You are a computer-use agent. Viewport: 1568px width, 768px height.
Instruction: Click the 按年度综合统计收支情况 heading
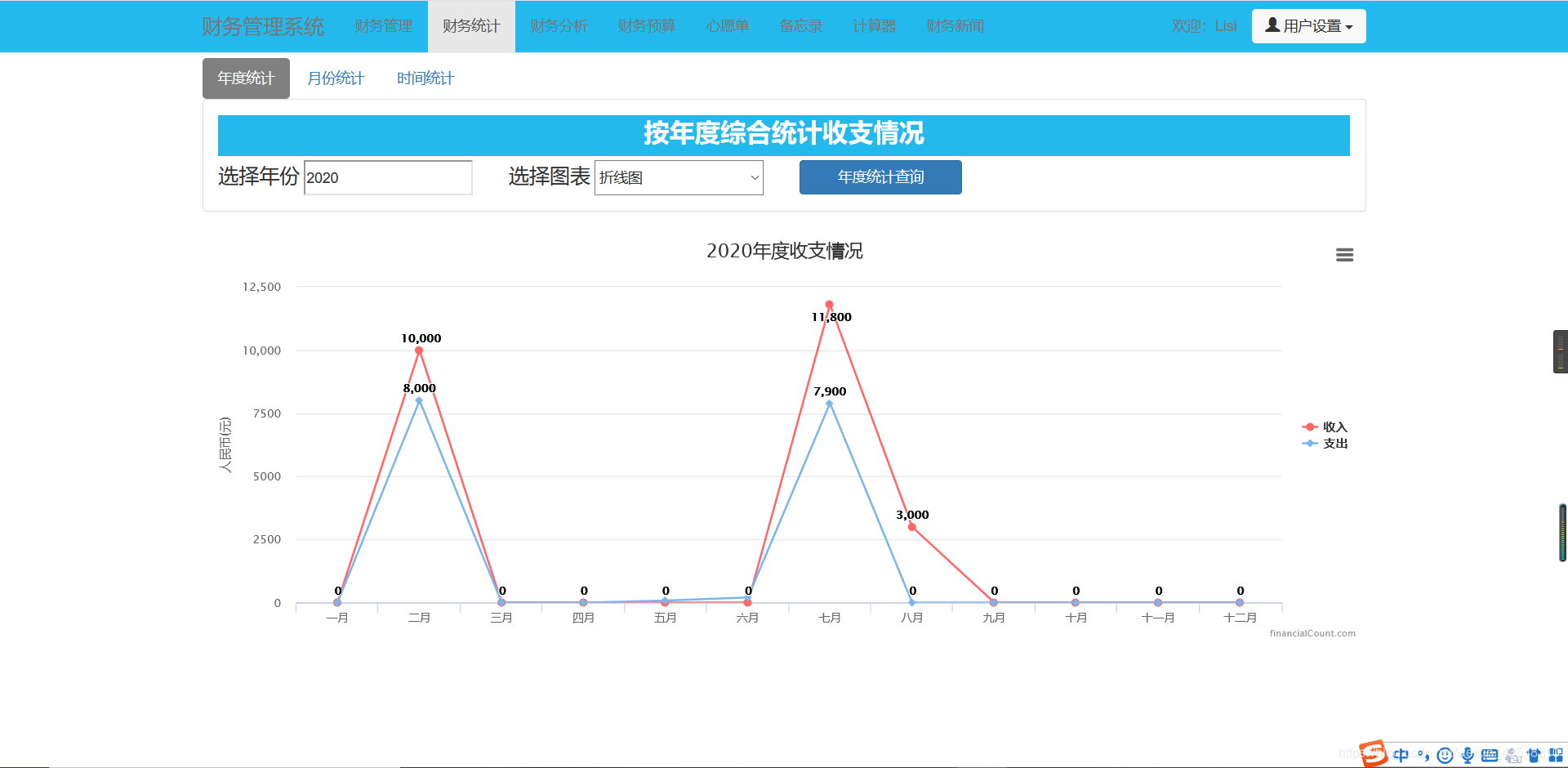click(784, 133)
